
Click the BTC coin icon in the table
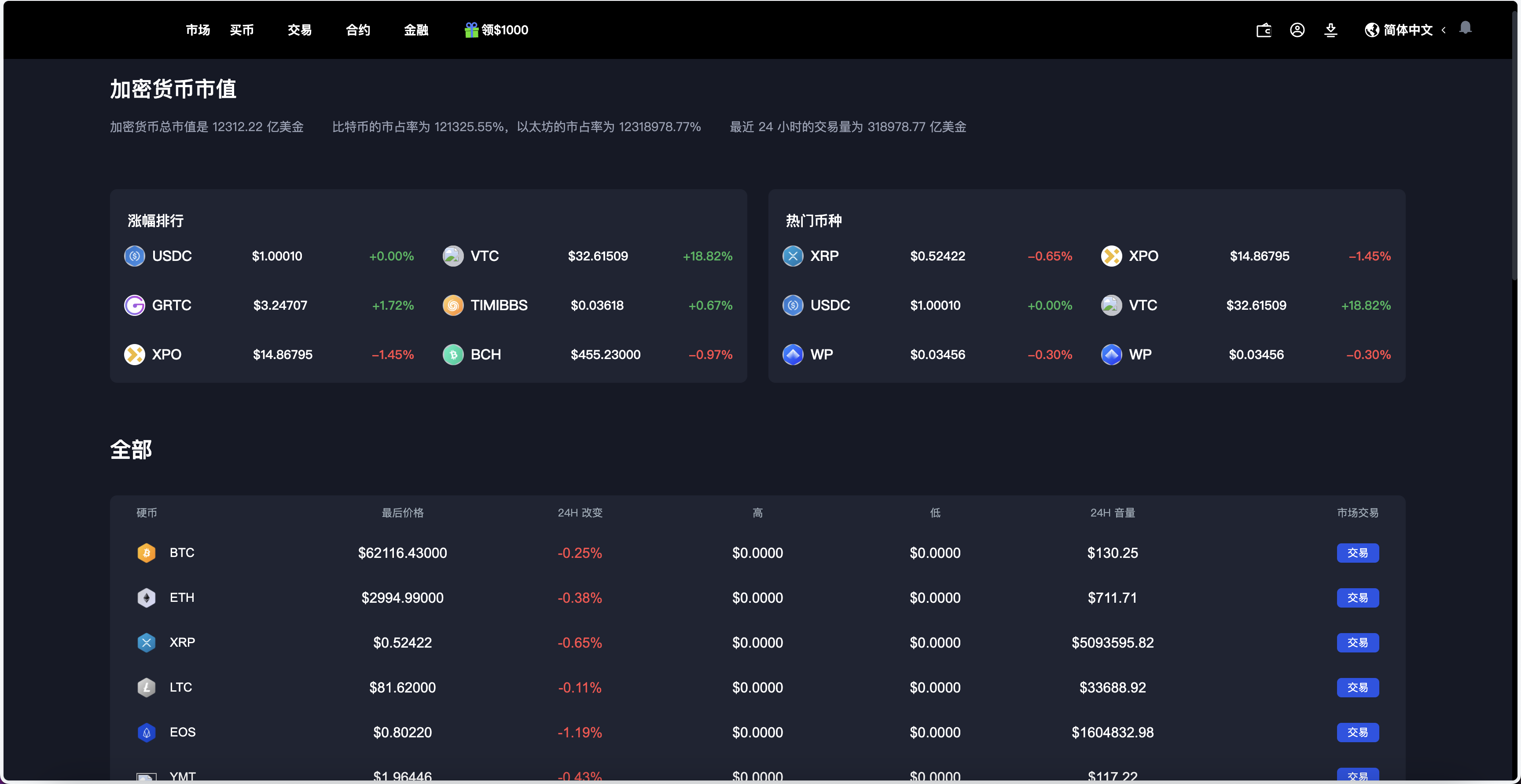tap(147, 553)
